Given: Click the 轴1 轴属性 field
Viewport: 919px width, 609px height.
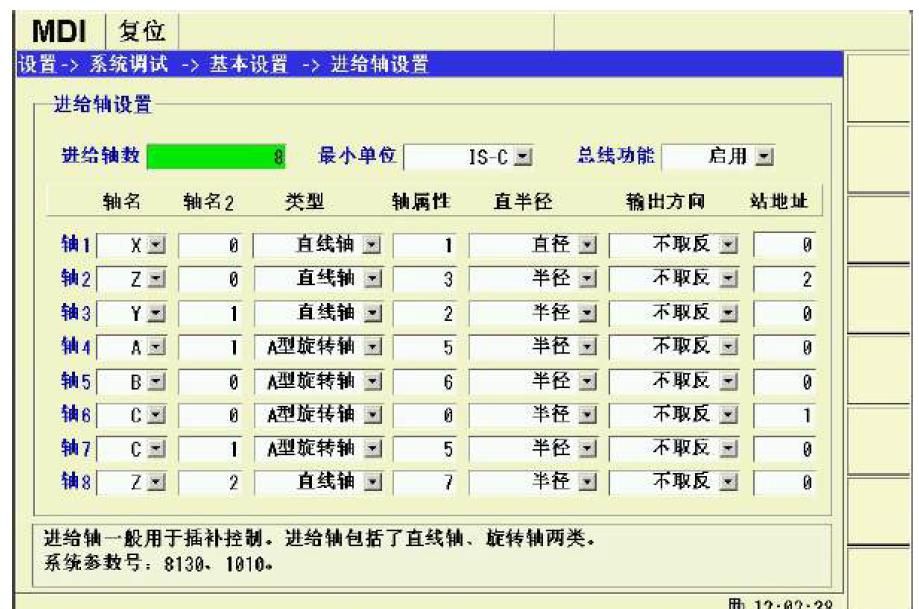Looking at the screenshot, I should pyautogui.click(x=426, y=245).
